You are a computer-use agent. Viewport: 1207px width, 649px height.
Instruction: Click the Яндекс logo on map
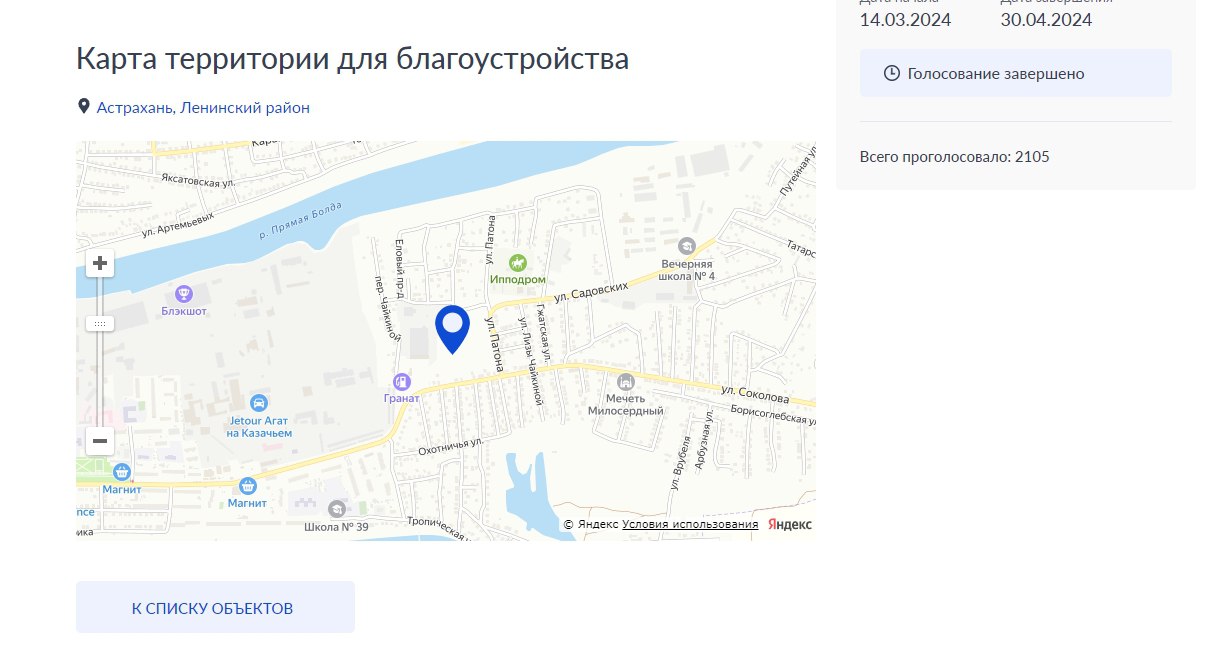click(790, 525)
